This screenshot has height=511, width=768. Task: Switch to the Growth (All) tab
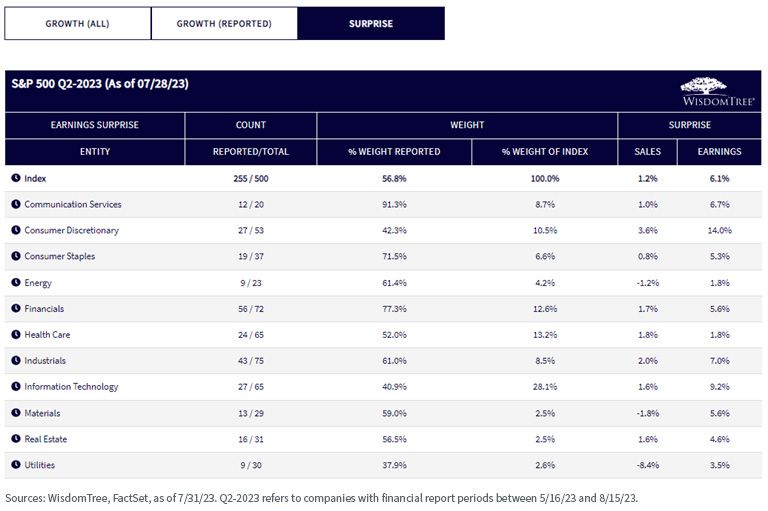pos(77,24)
